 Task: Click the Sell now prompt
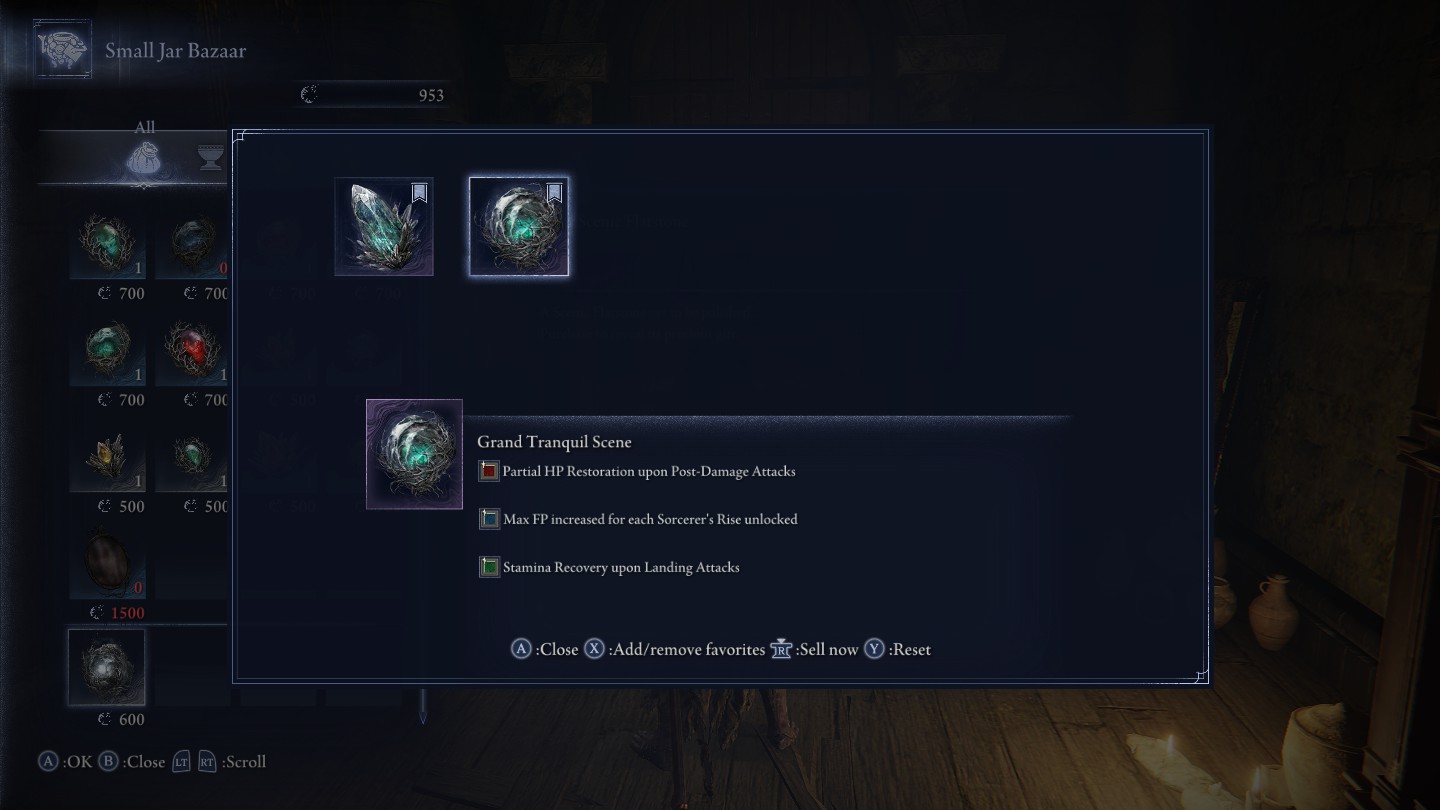click(x=814, y=649)
